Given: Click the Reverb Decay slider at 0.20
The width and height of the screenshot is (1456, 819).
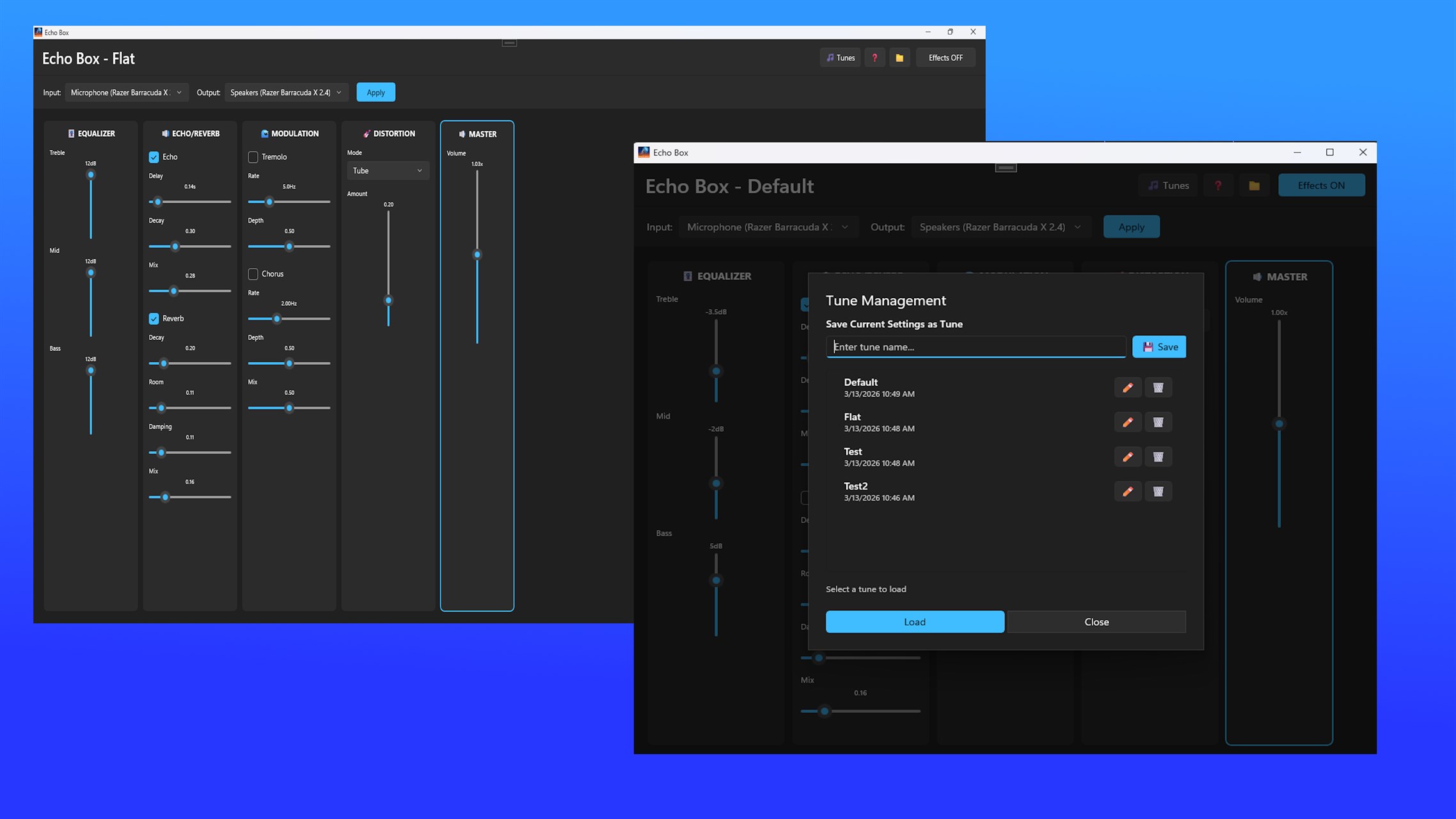Looking at the screenshot, I should tap(190, 363).
